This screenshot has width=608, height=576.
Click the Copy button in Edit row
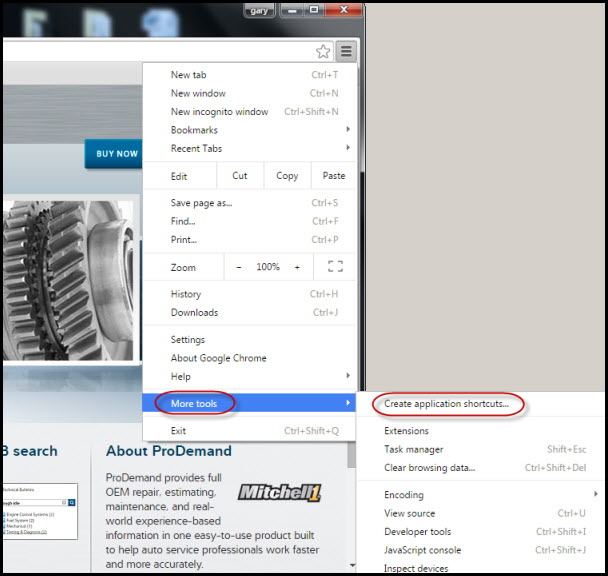287,176
